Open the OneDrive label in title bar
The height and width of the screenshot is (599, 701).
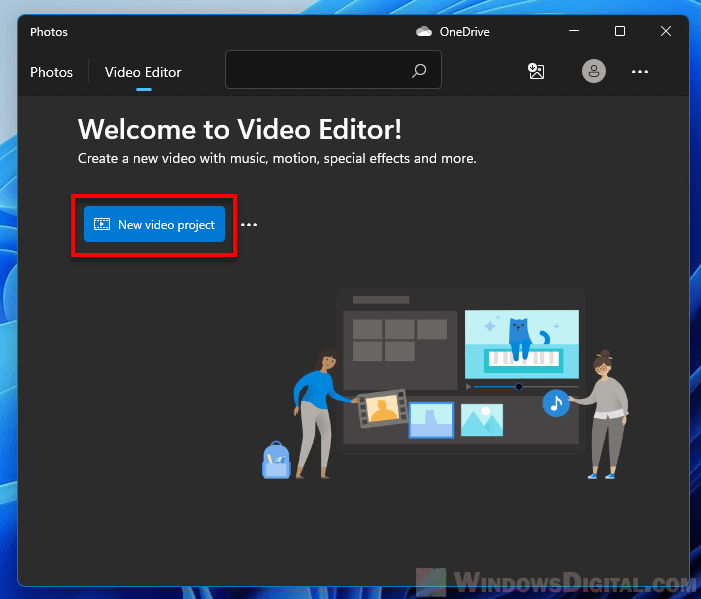point(465,32)
